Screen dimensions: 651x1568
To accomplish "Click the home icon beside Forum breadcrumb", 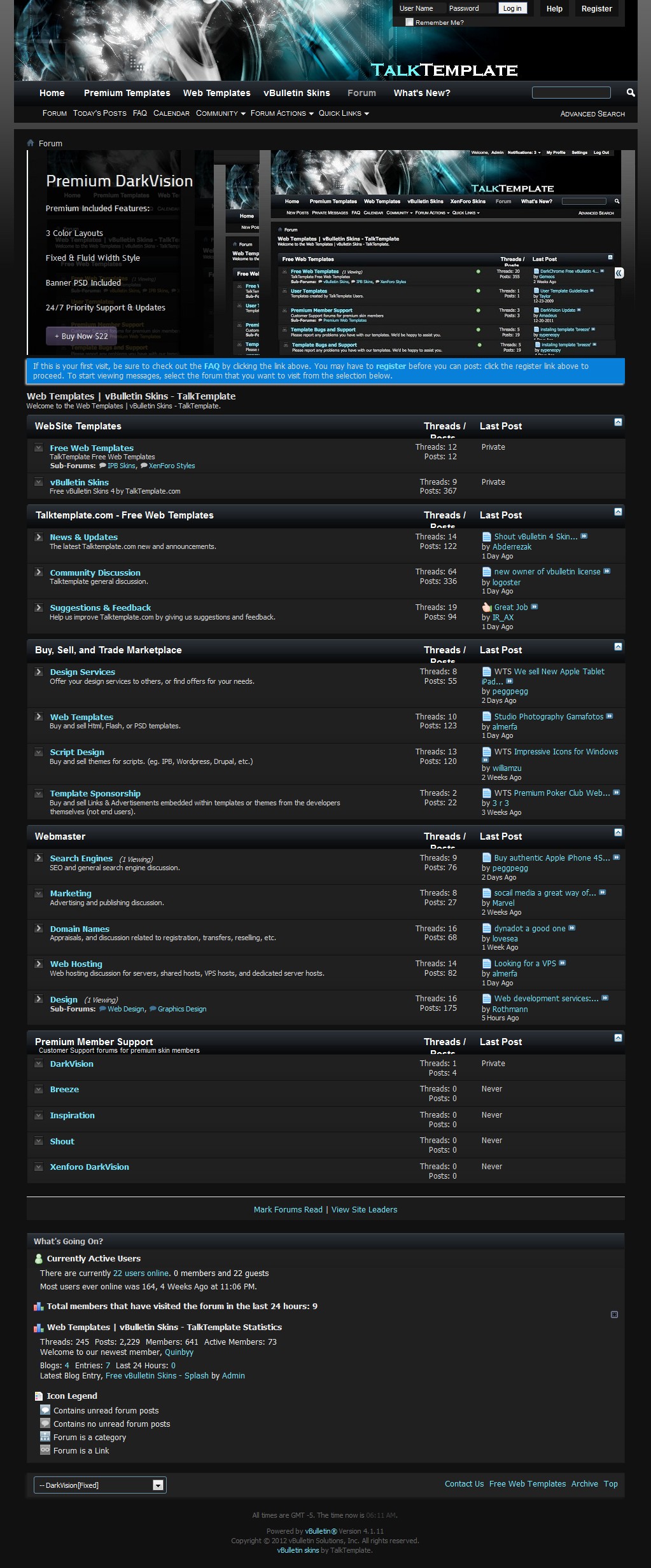I will pos(31,143).
